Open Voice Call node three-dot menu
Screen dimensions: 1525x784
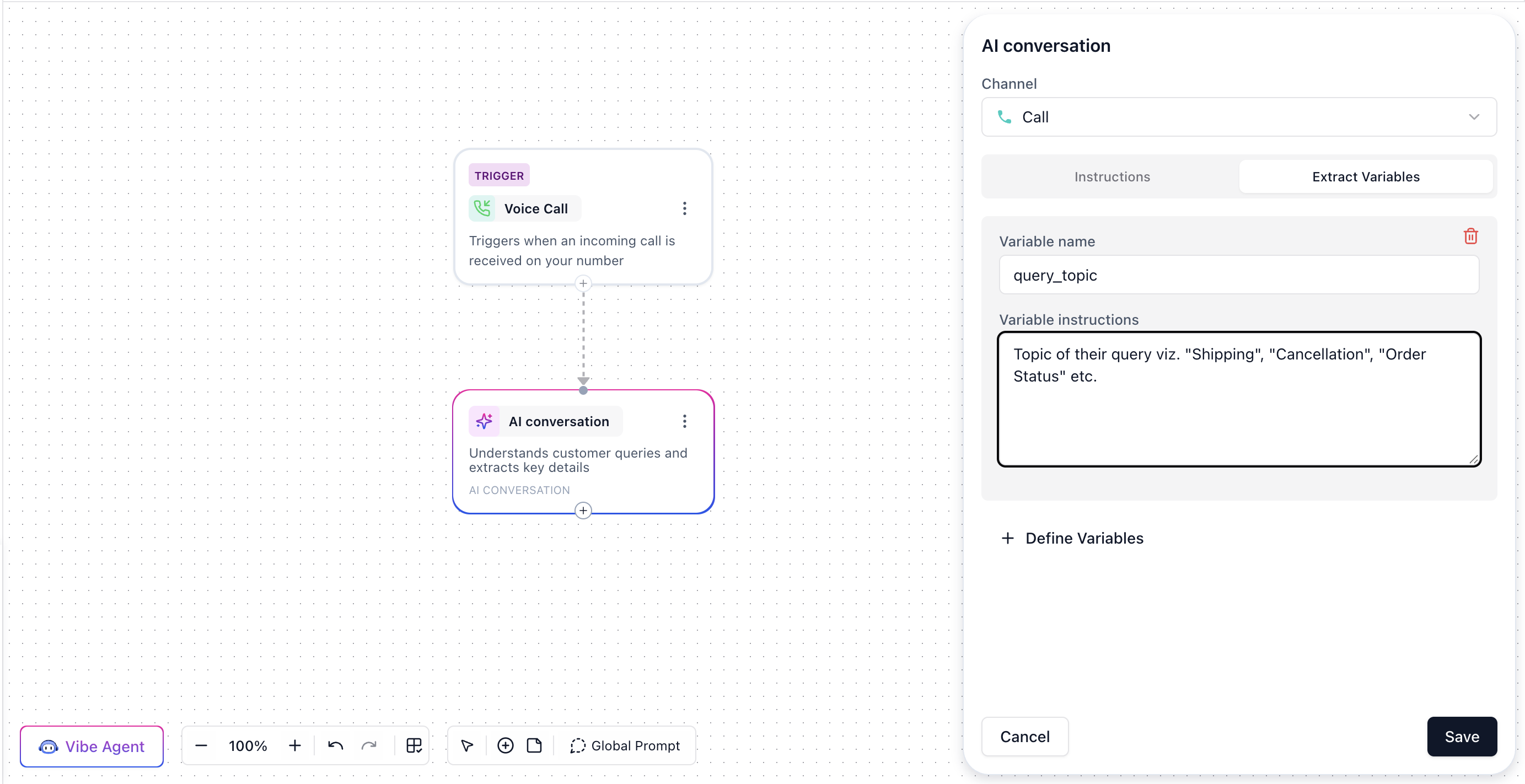coord(684,208)
